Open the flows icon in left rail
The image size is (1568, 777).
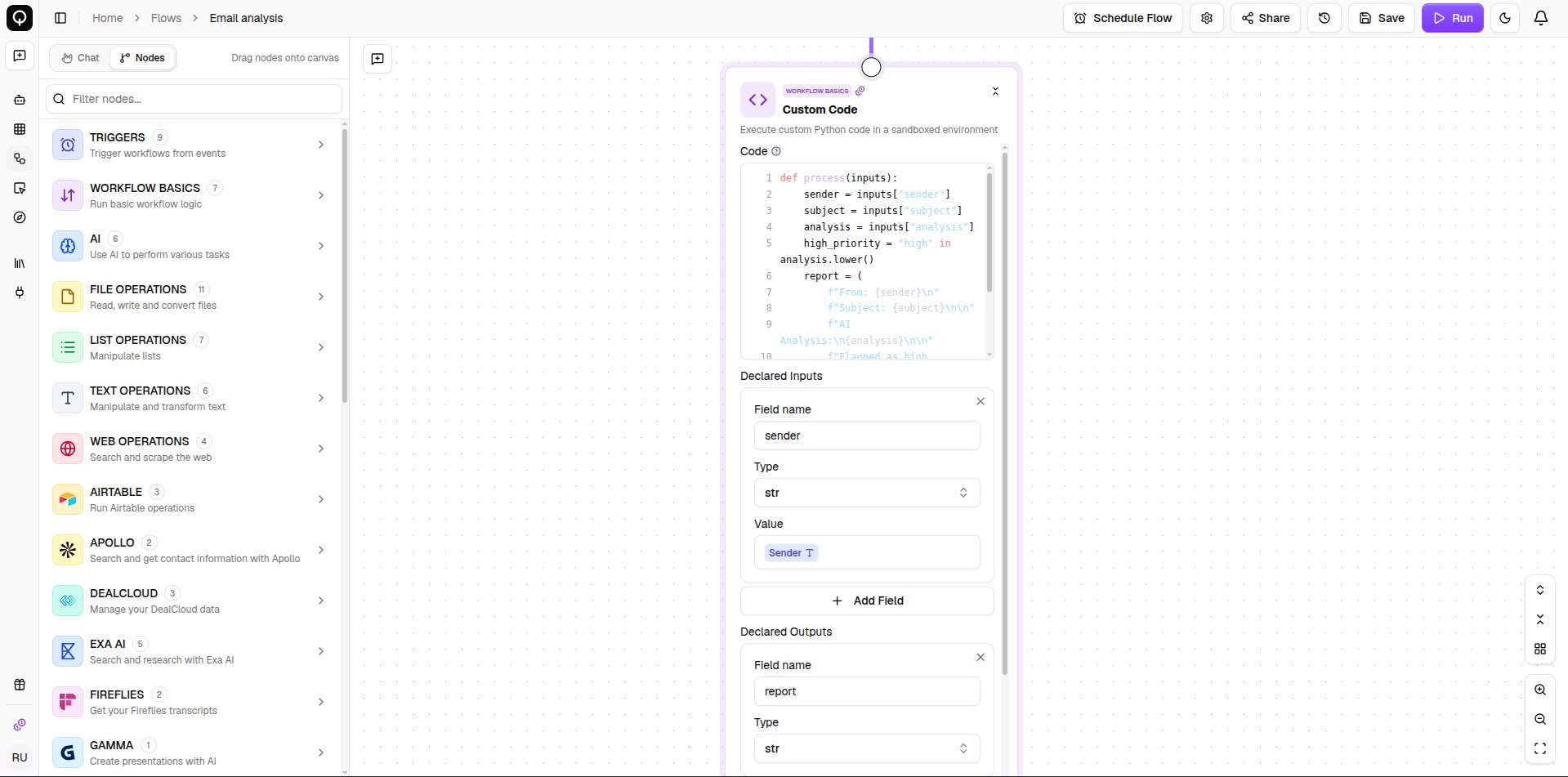[x=20, y=159]
